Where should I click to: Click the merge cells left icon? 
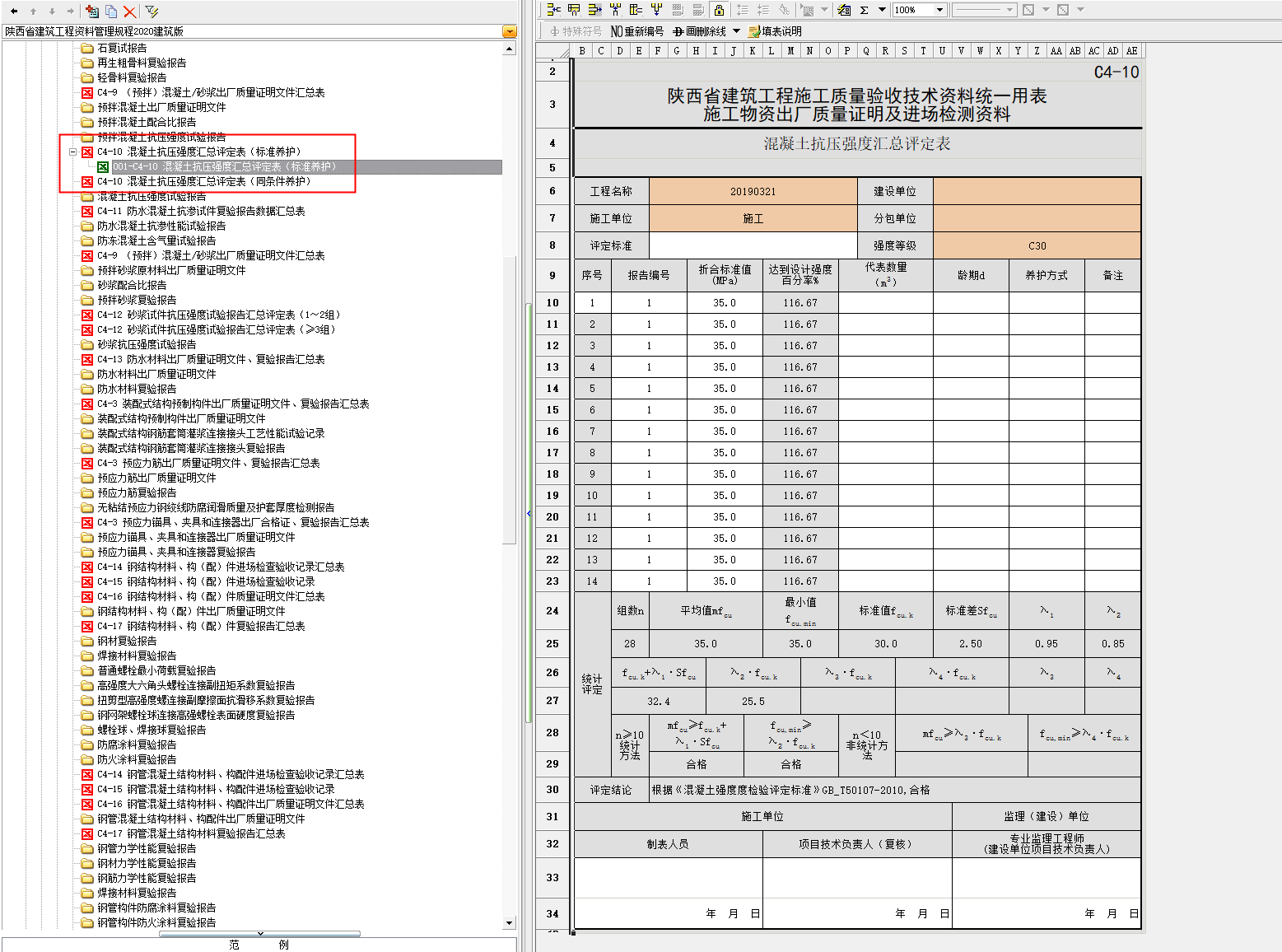(x=554, y=10)
